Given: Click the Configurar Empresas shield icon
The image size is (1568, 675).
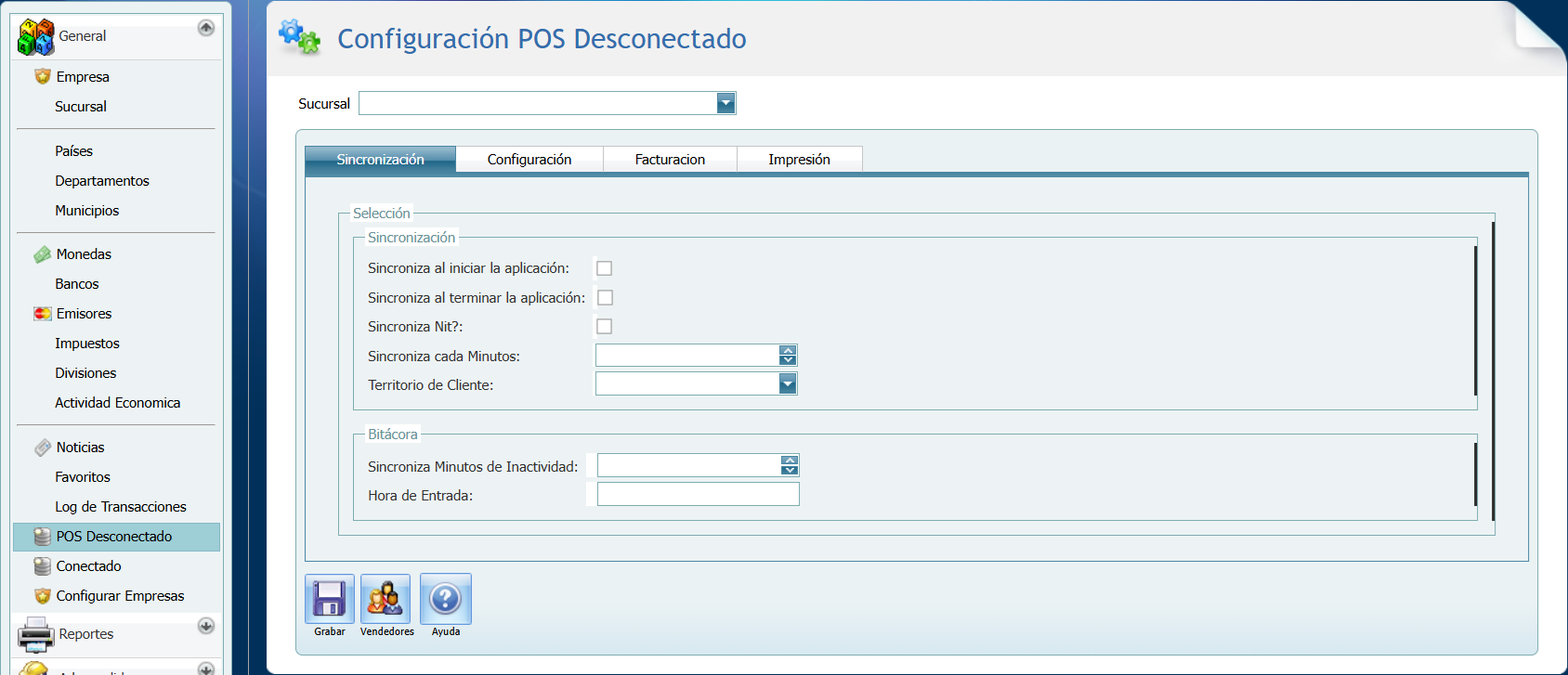Looking at the screenshot, I should click(x=43, y=596).
